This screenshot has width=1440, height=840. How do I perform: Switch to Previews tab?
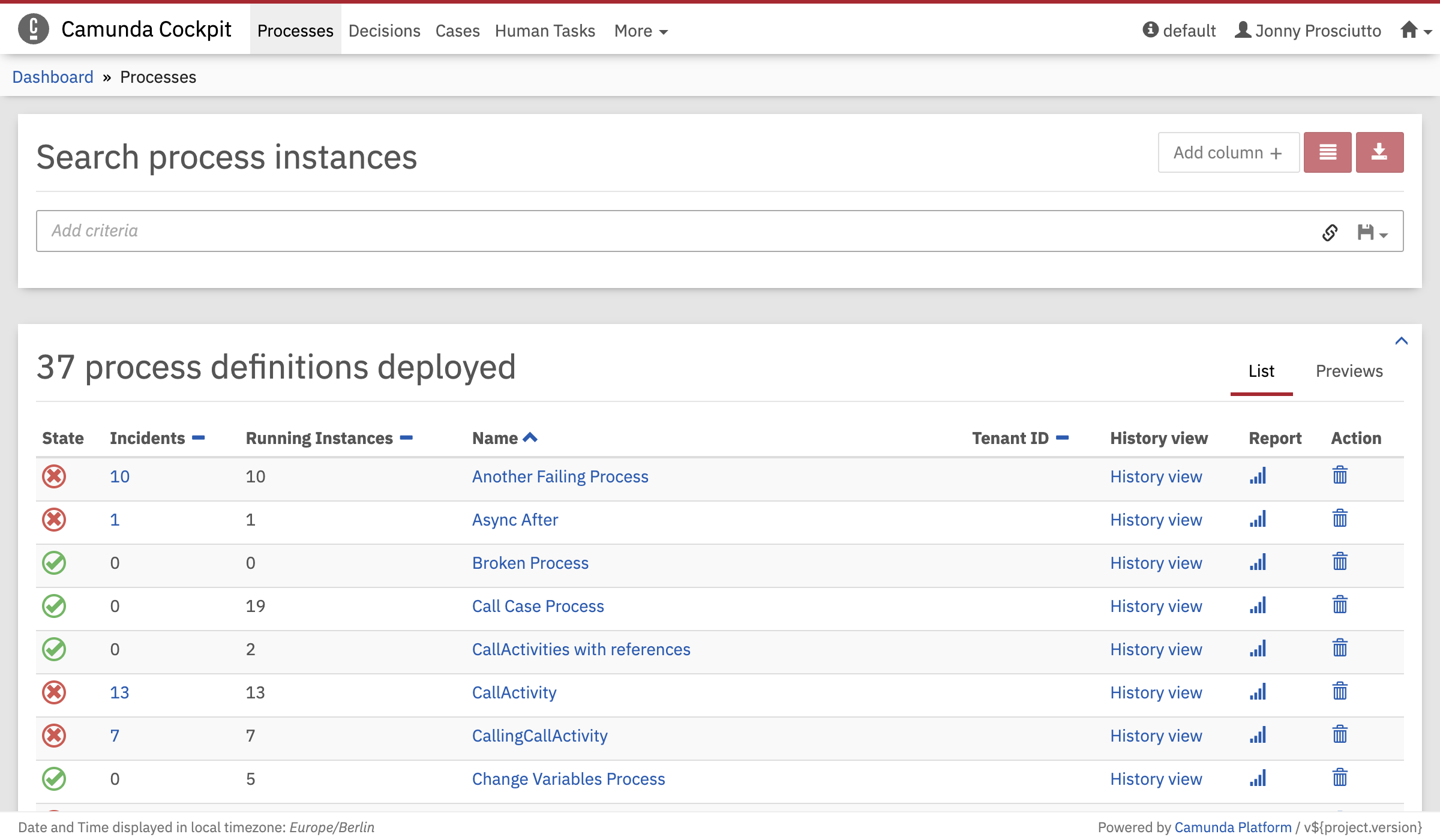(x=1349, y=371)
